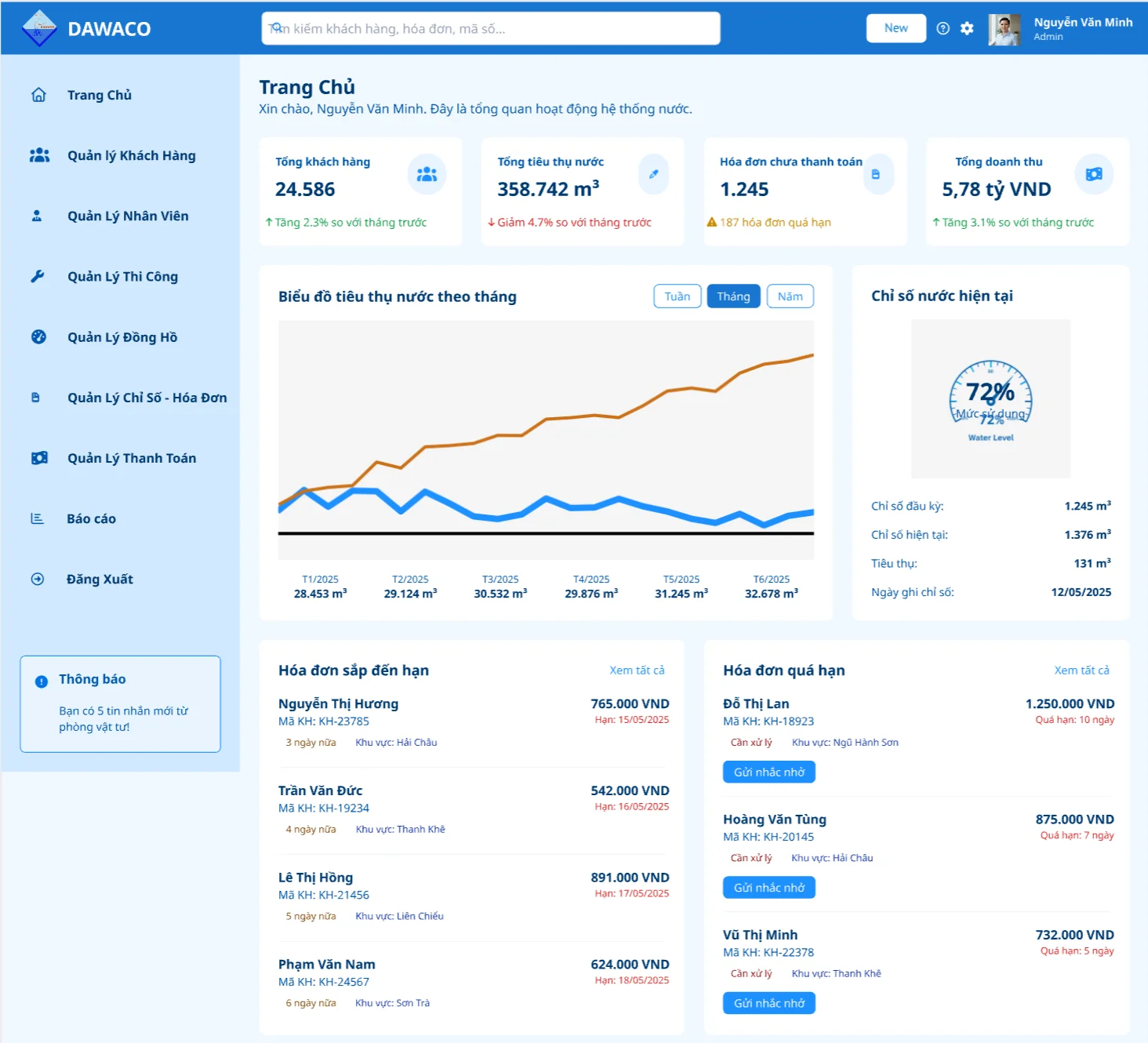Switch chart view to Năm
The width and height of the screenshot is (1148, 1043).
790,296
